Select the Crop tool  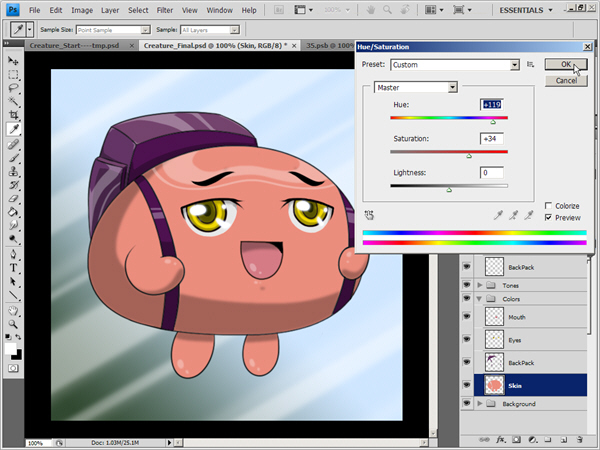coord(13,115)
